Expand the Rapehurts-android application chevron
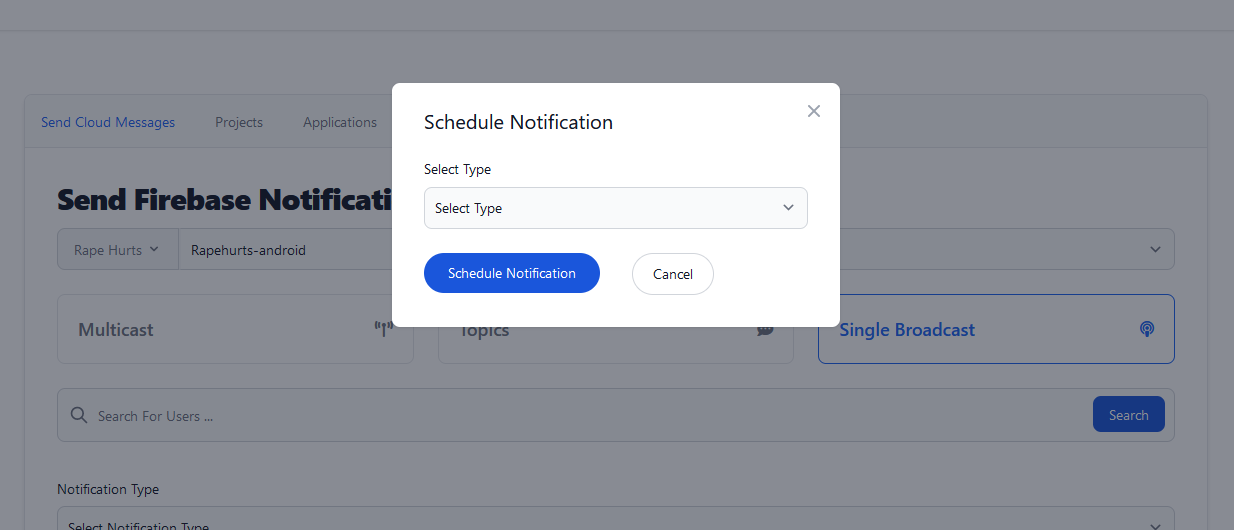 [1155, 250]
